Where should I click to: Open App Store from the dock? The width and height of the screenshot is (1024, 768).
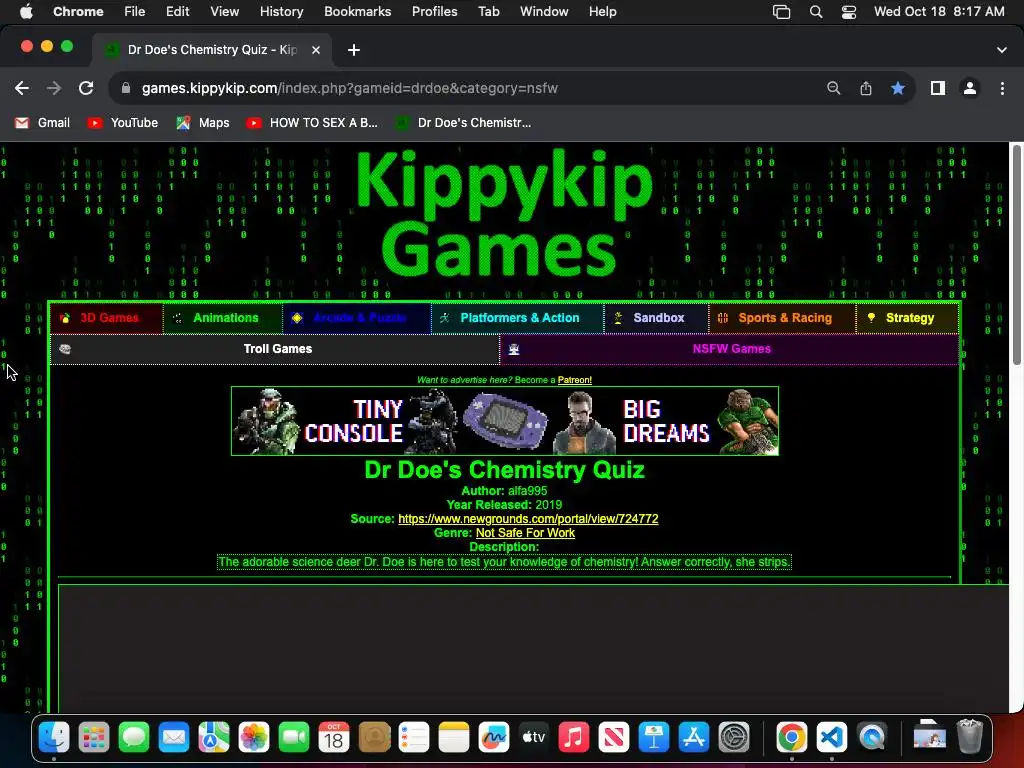pyautogui.click(x=694, y=738)
